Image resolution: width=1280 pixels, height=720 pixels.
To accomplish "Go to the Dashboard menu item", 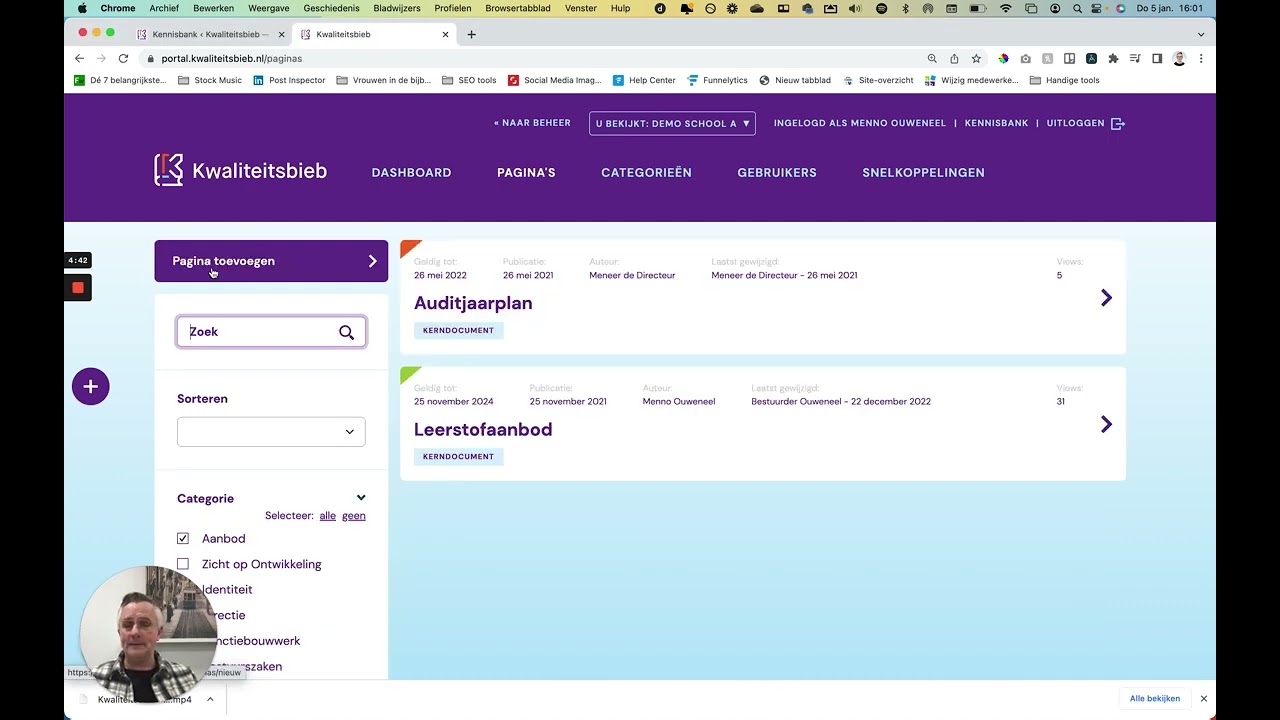I will tap(411, 173).
